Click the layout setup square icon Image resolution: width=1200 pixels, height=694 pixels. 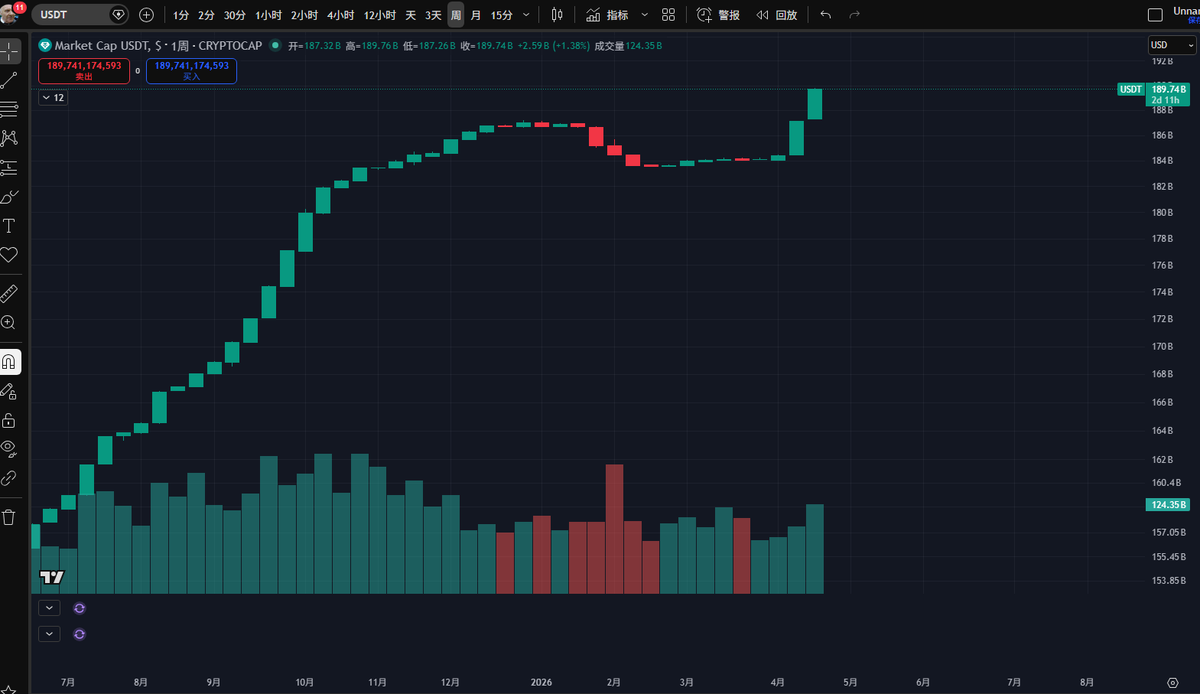(1155, 15)
